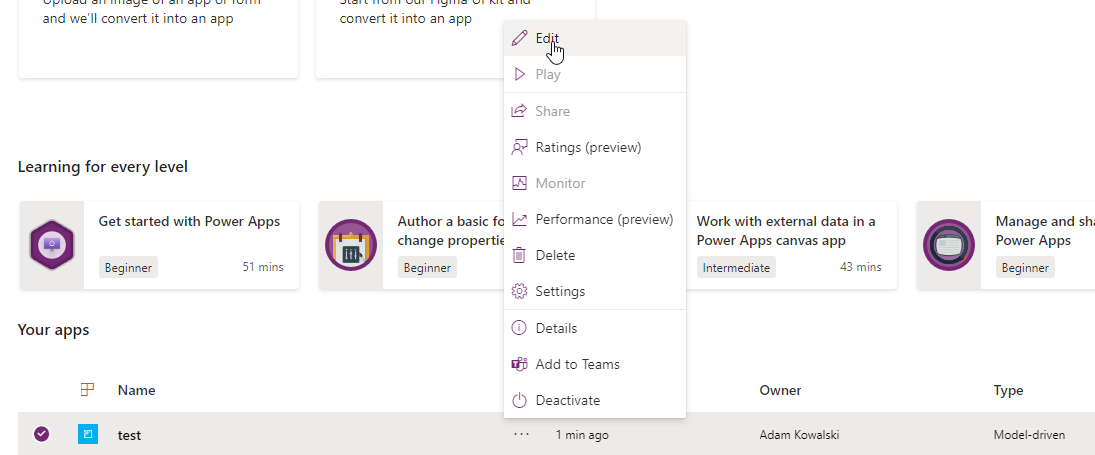
Task: Click the Beginner badge under Manage and share
Action: [1025, 267]
